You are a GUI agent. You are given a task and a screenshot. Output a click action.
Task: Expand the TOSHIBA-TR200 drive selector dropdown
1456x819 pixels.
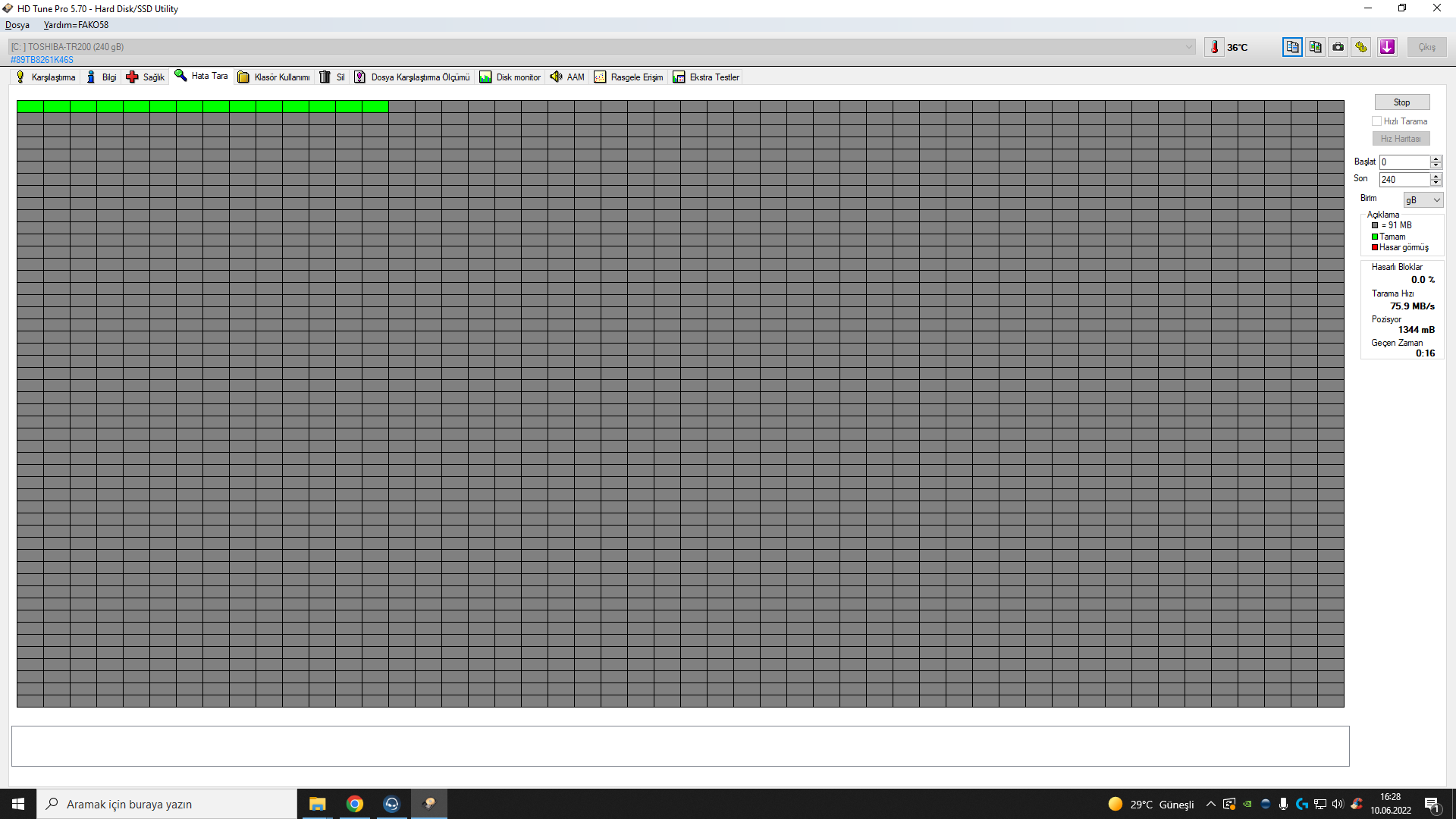1188,47
